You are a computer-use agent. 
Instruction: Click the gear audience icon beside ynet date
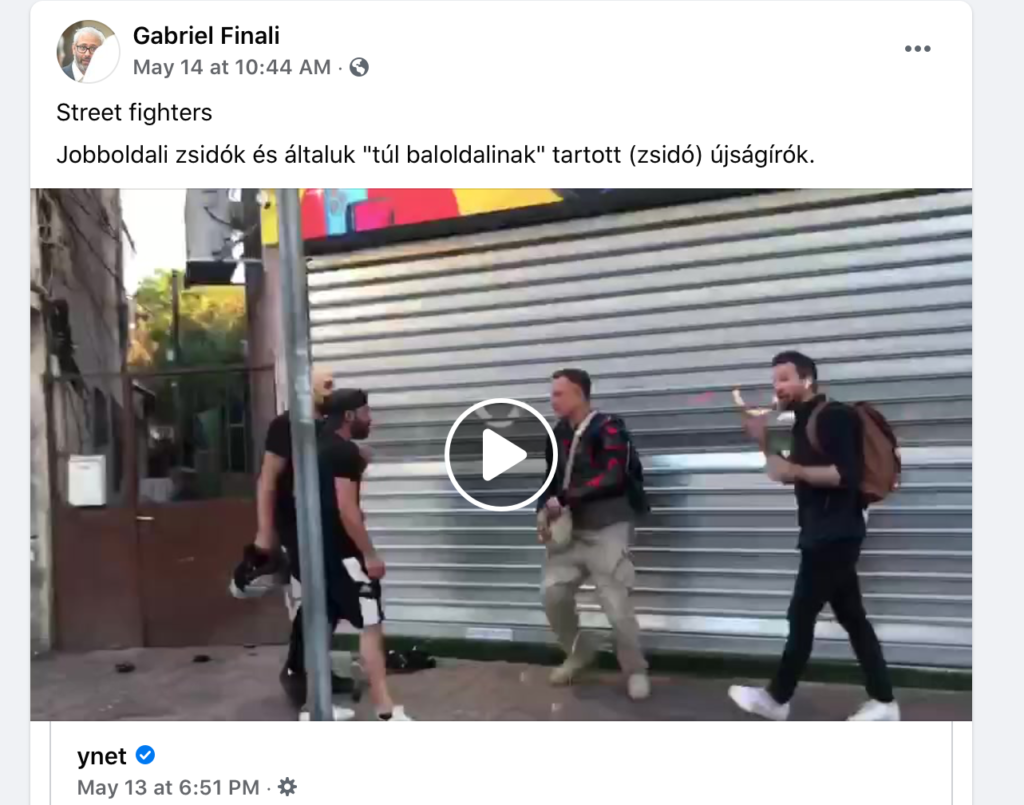coord(287,787)
